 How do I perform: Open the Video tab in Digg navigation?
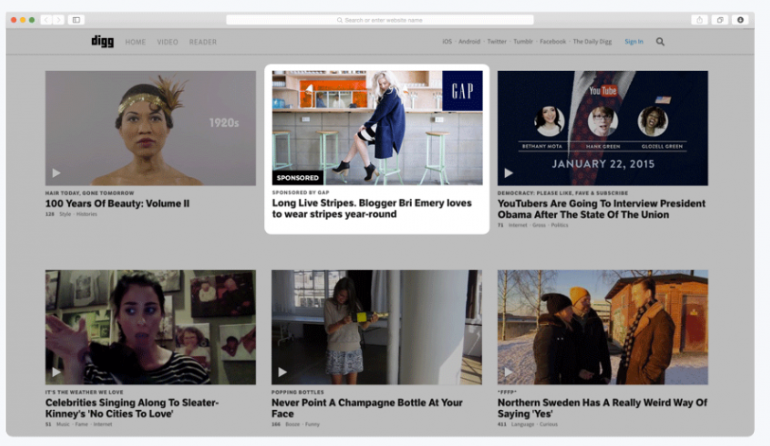click(x=167, y=42)
